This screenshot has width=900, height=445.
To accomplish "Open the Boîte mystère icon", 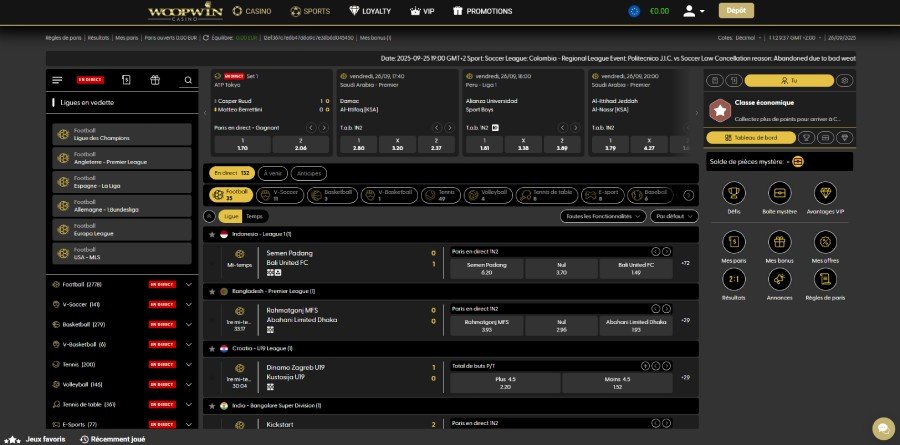I will [x=779, y=192].
